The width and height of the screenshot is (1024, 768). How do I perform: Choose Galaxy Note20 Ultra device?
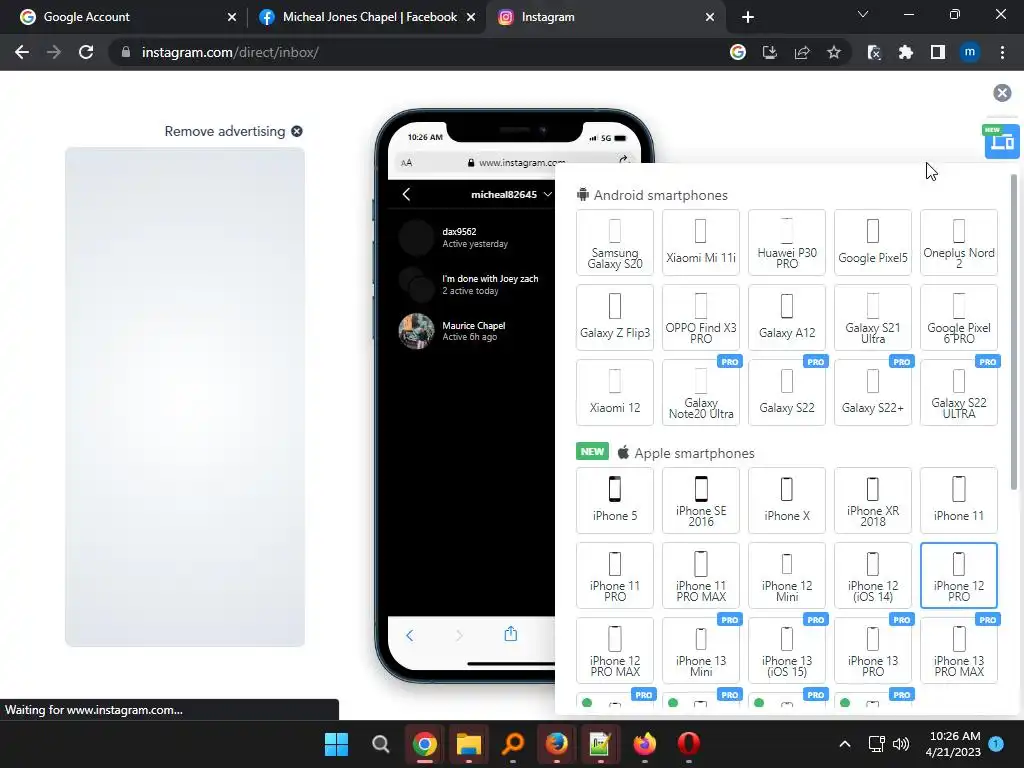coord(701,392)
